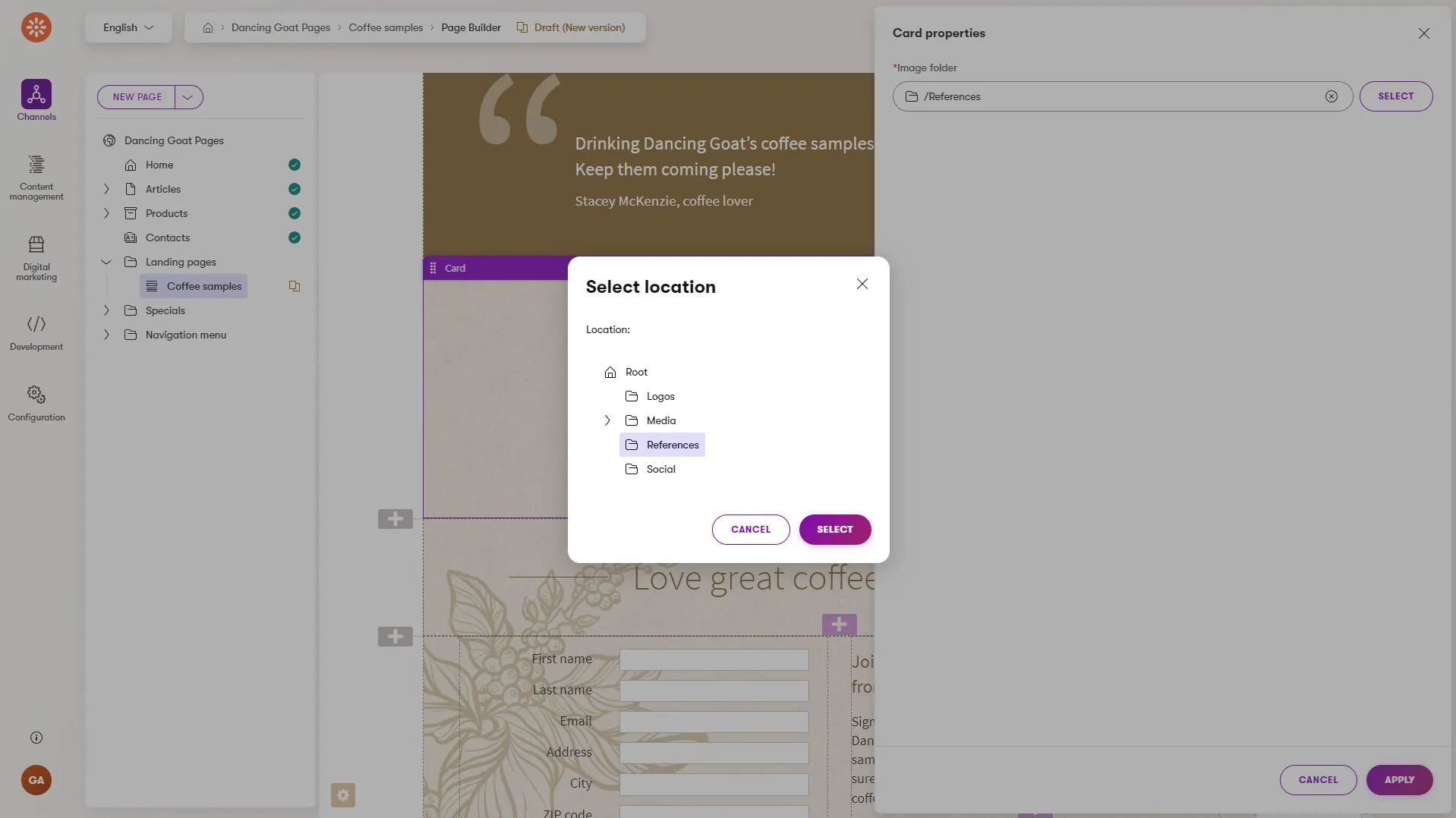Click the purple add-widget plus button
Screen dimensions: 1456x818
pos(840,625)
